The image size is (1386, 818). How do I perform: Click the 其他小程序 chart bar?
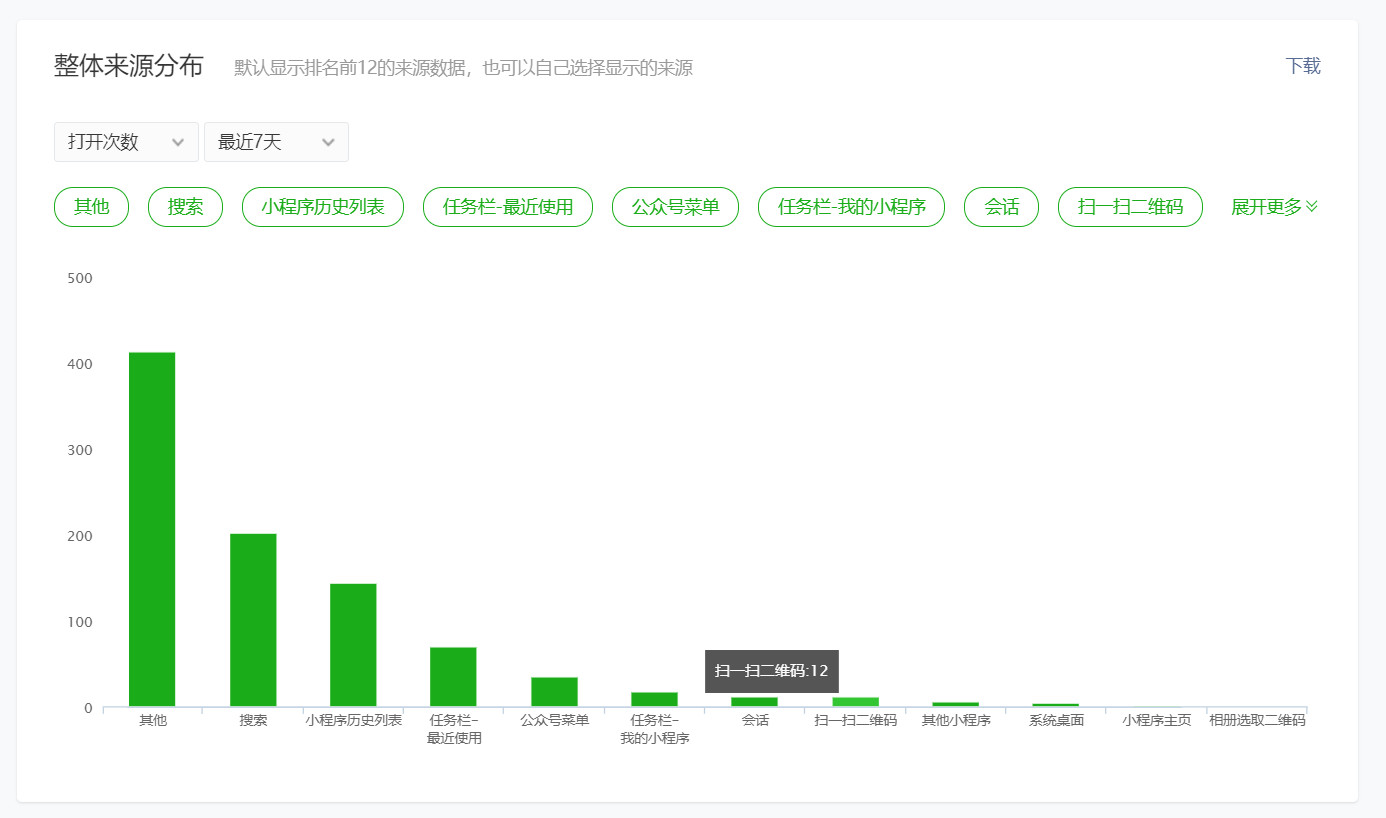(x=955, y=705)
